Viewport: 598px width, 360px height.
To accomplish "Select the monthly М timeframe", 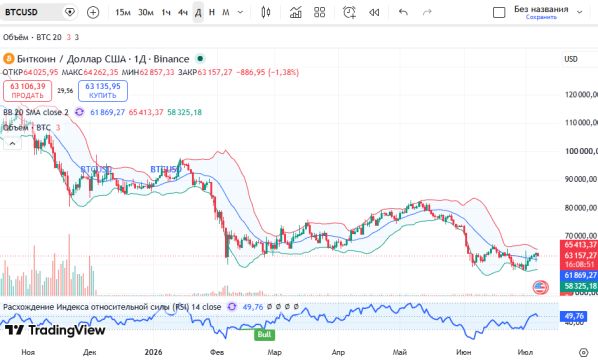I will (226, 13).
